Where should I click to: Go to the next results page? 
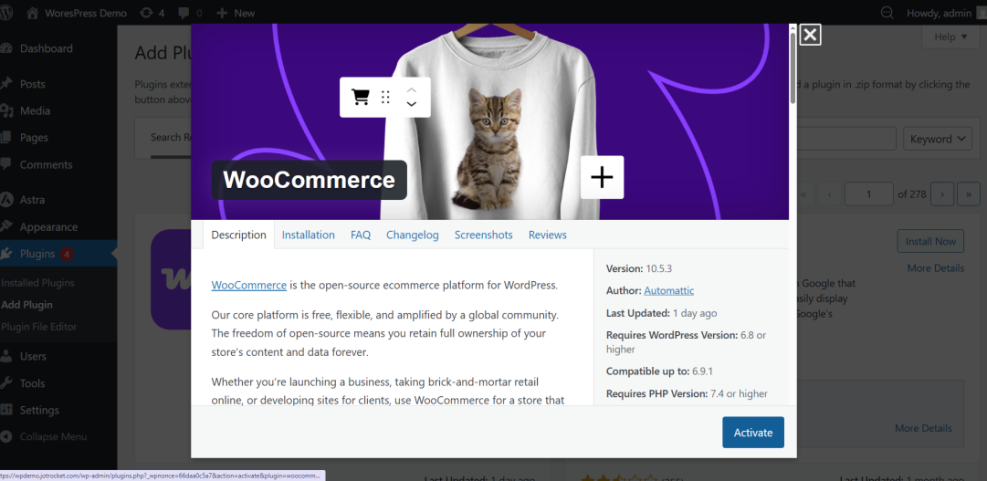click(x=942, y=194)
